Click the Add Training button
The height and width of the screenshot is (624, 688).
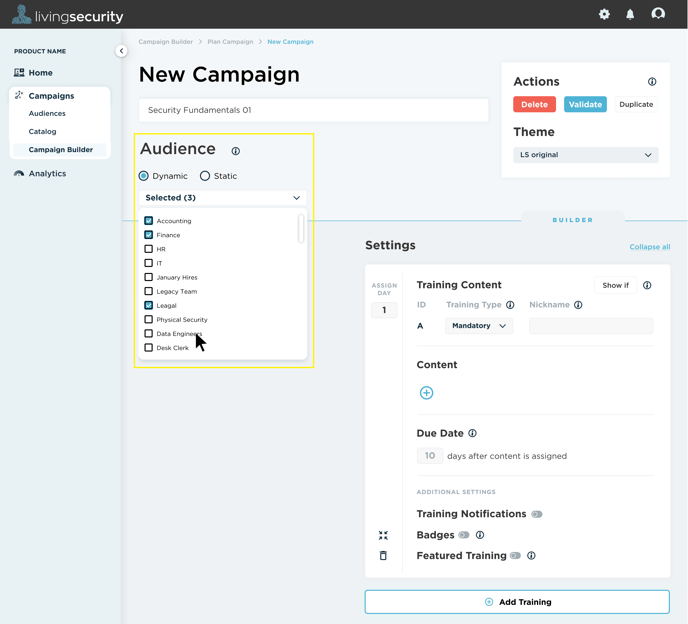[x=517, y=602]
